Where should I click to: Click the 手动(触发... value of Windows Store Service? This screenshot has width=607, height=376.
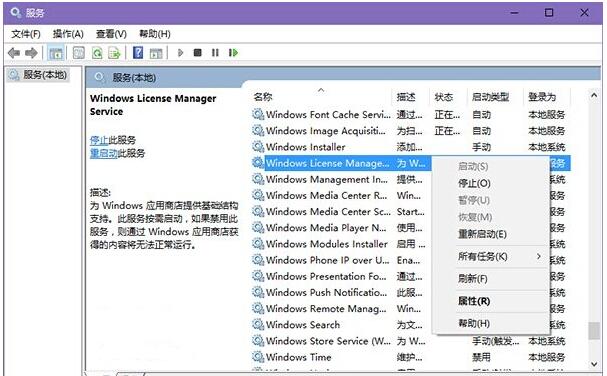tap(496, 341)
